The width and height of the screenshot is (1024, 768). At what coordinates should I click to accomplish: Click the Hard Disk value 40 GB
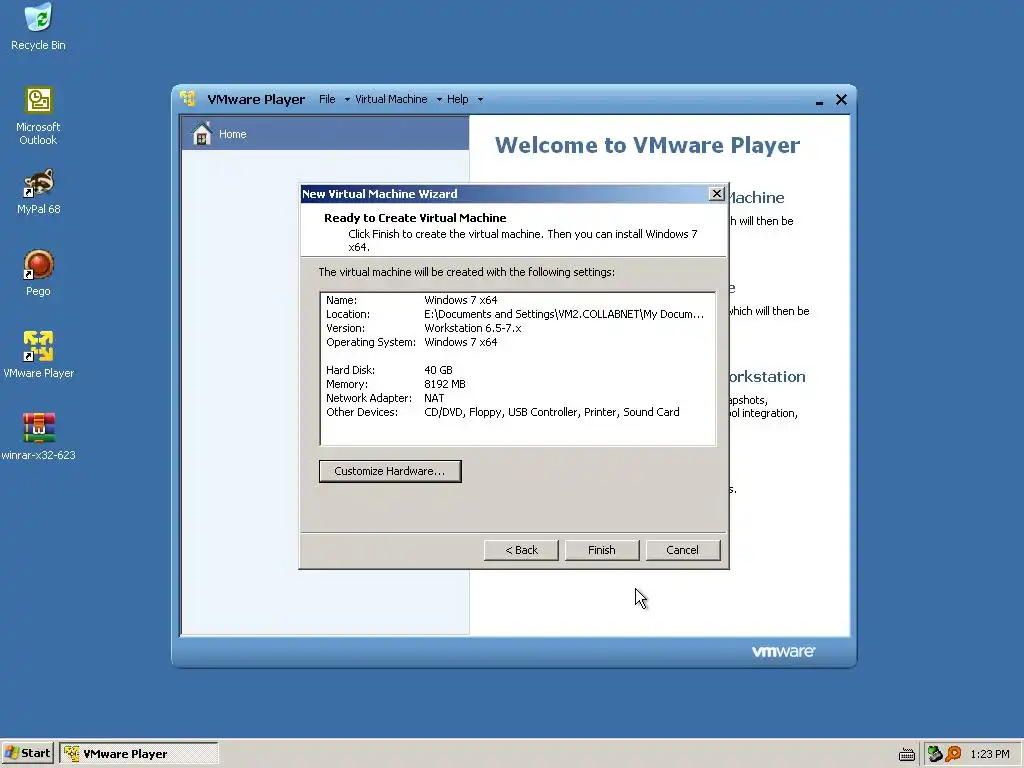[438, 370]
